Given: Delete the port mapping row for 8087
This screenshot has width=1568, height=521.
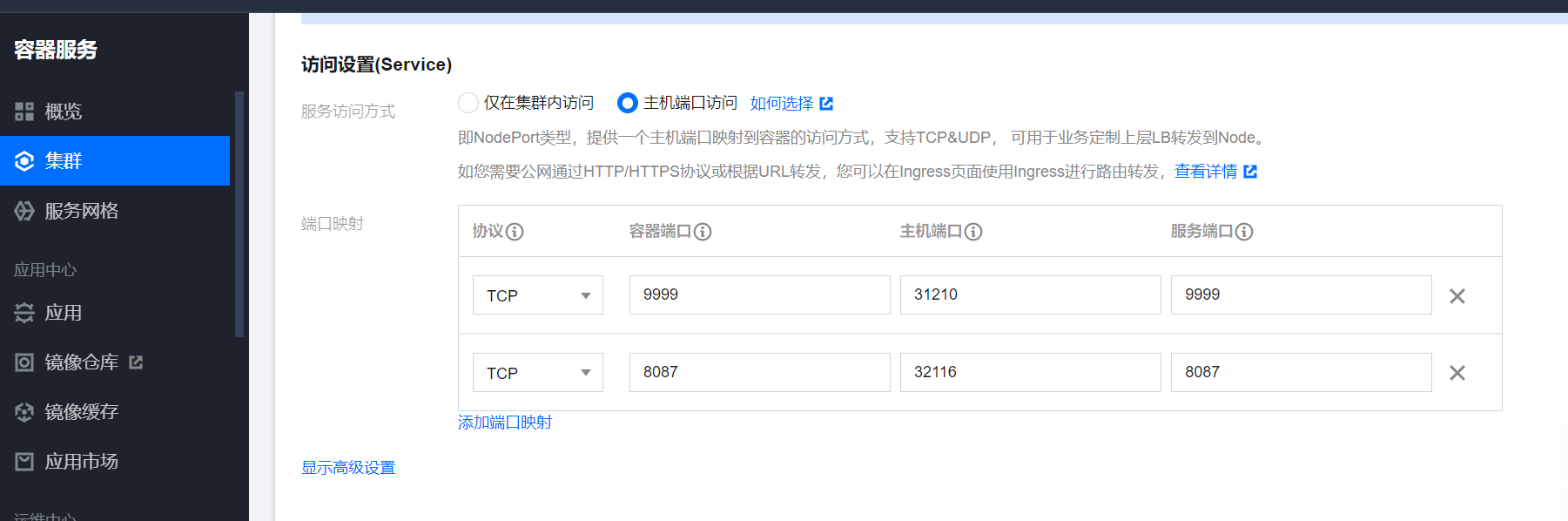Looking at the screenshot, I should point(1457,373).
